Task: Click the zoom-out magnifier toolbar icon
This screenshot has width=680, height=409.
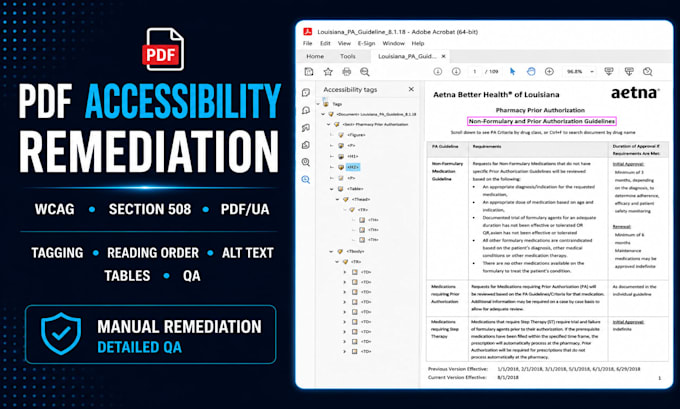Action: click(x=365, y=72)
